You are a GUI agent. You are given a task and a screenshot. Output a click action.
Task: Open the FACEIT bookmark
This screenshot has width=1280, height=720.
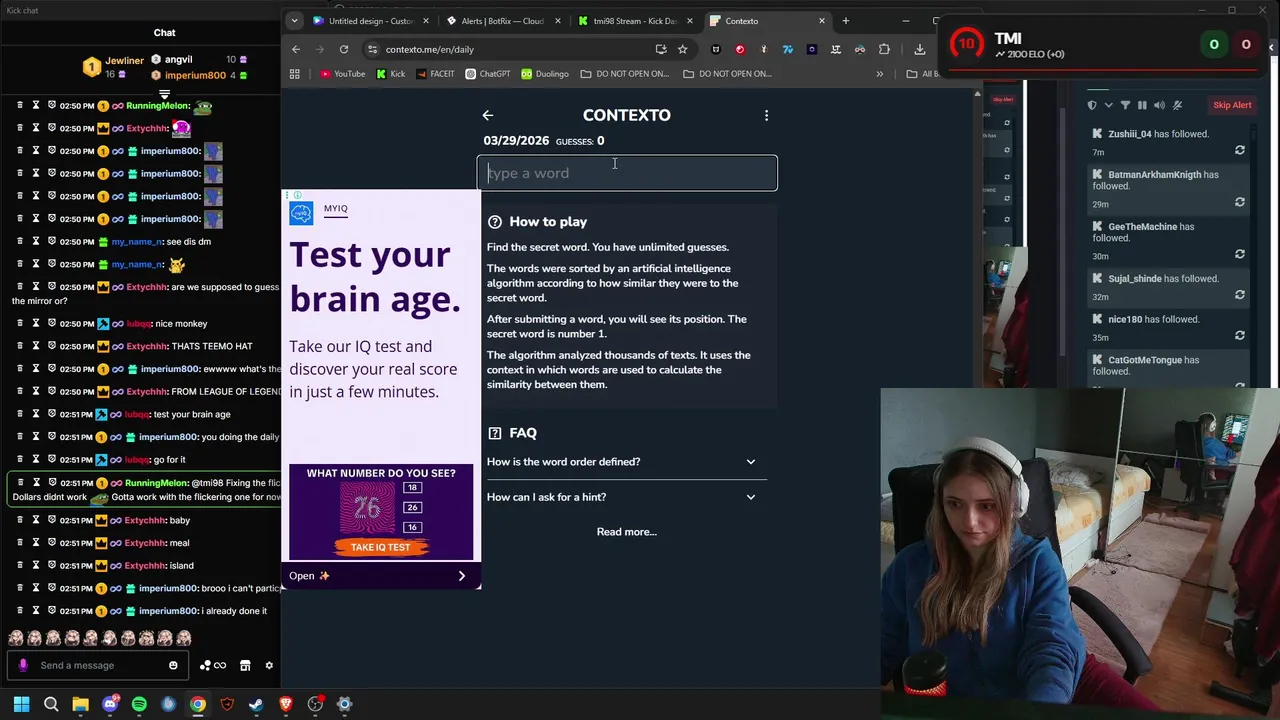pos(435,74)
